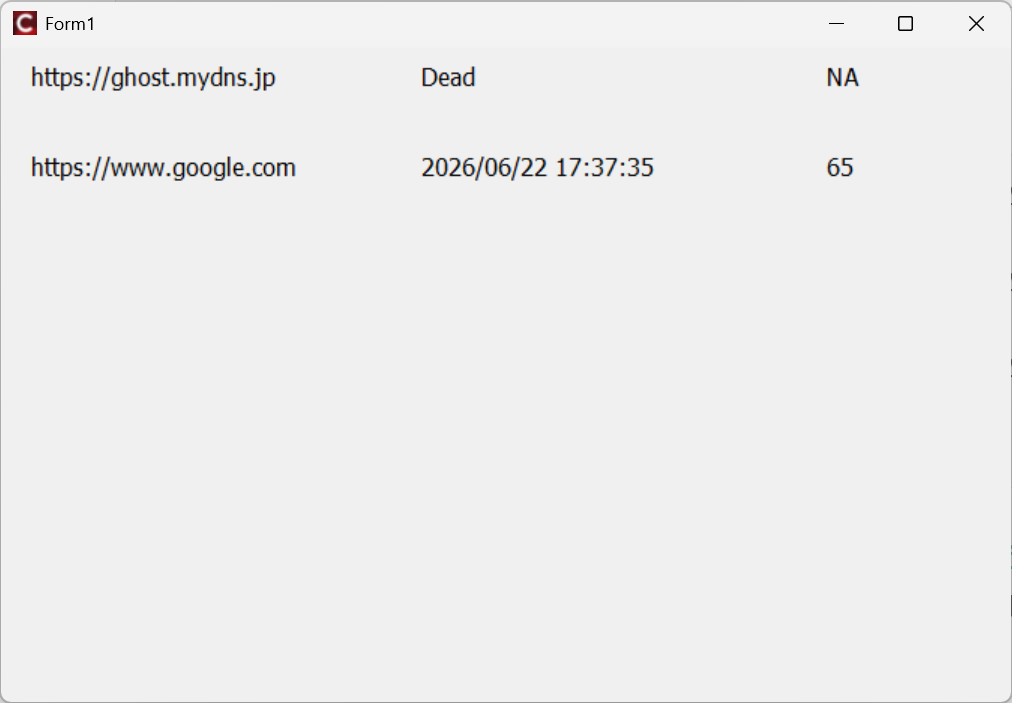
Task: Click blank space between ghost URL and Dead
Action: [x=348, y=78]
